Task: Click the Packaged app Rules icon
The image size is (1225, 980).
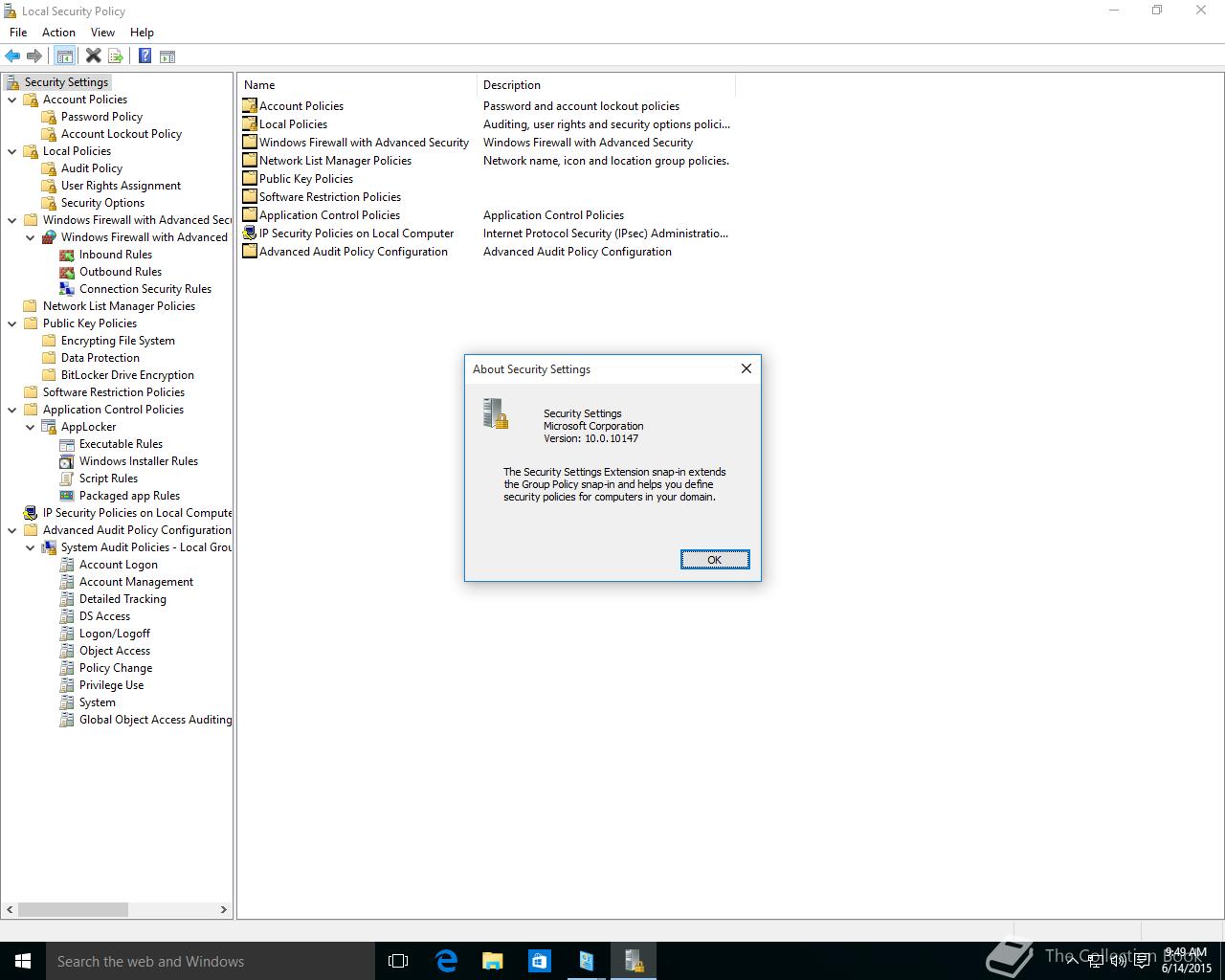Action: 67,496
